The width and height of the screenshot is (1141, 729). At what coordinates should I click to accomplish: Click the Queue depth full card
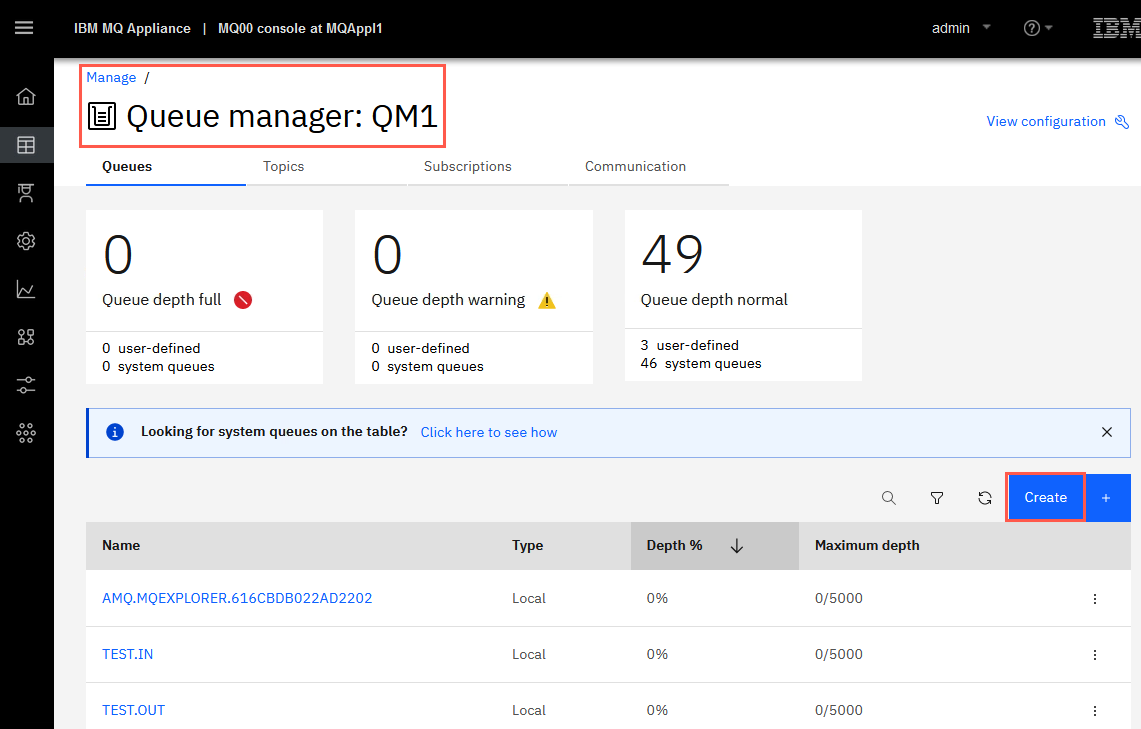(x=204, y=297)
